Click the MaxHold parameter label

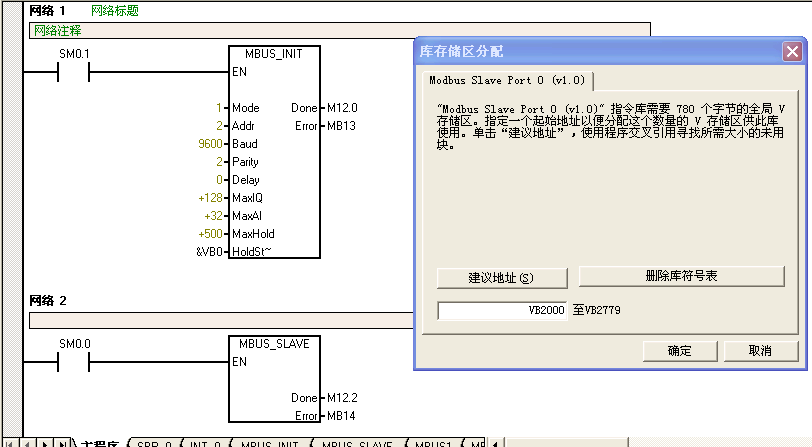(253, 234)
